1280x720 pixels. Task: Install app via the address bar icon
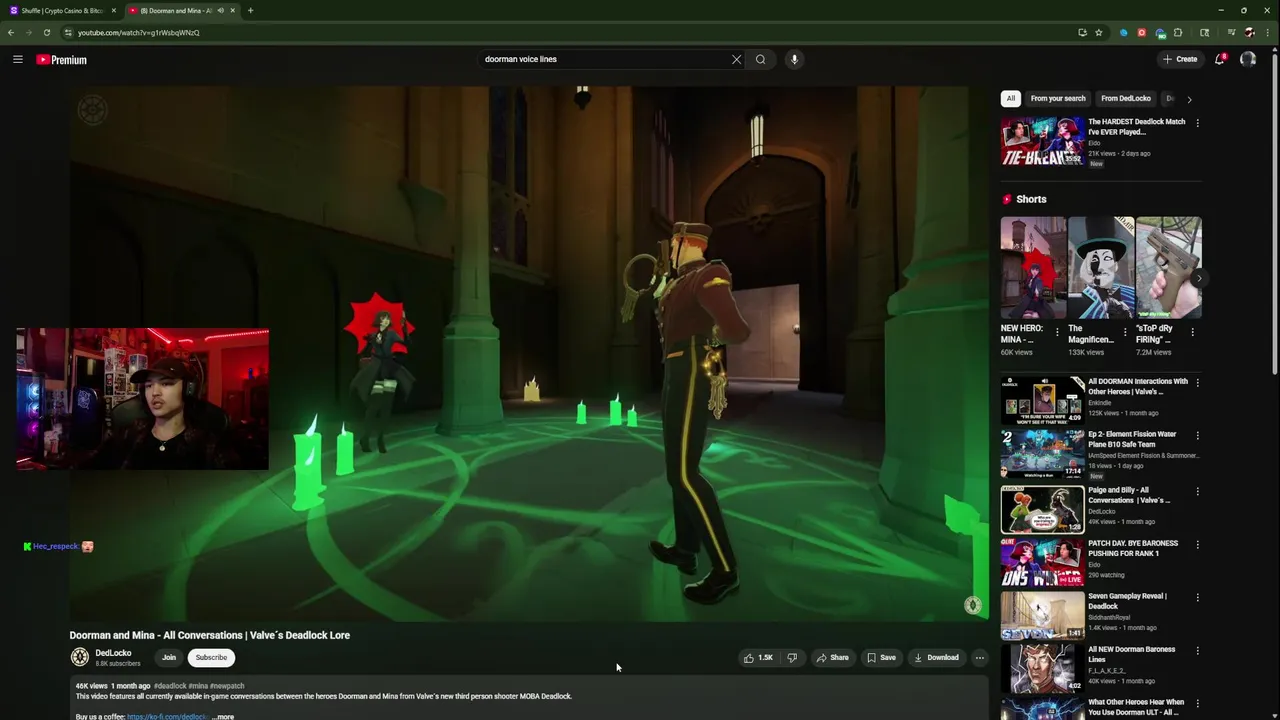click(1082, 32)
